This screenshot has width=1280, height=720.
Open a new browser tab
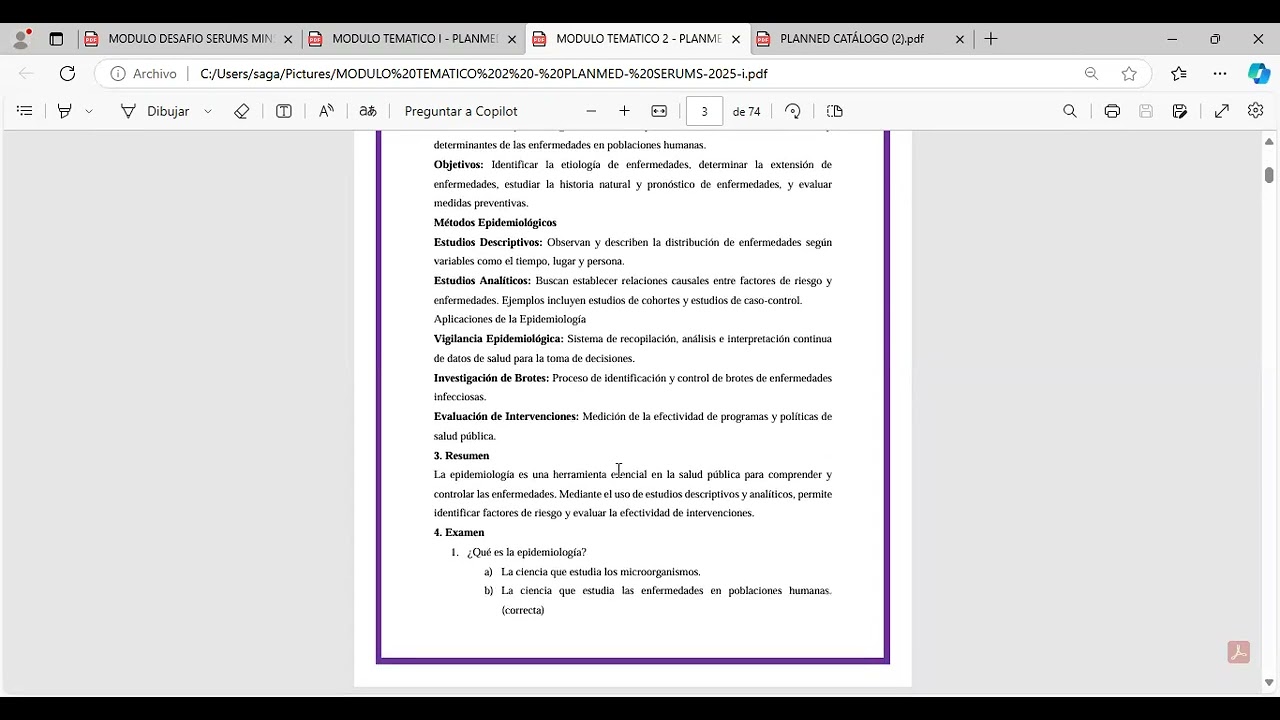991,39
